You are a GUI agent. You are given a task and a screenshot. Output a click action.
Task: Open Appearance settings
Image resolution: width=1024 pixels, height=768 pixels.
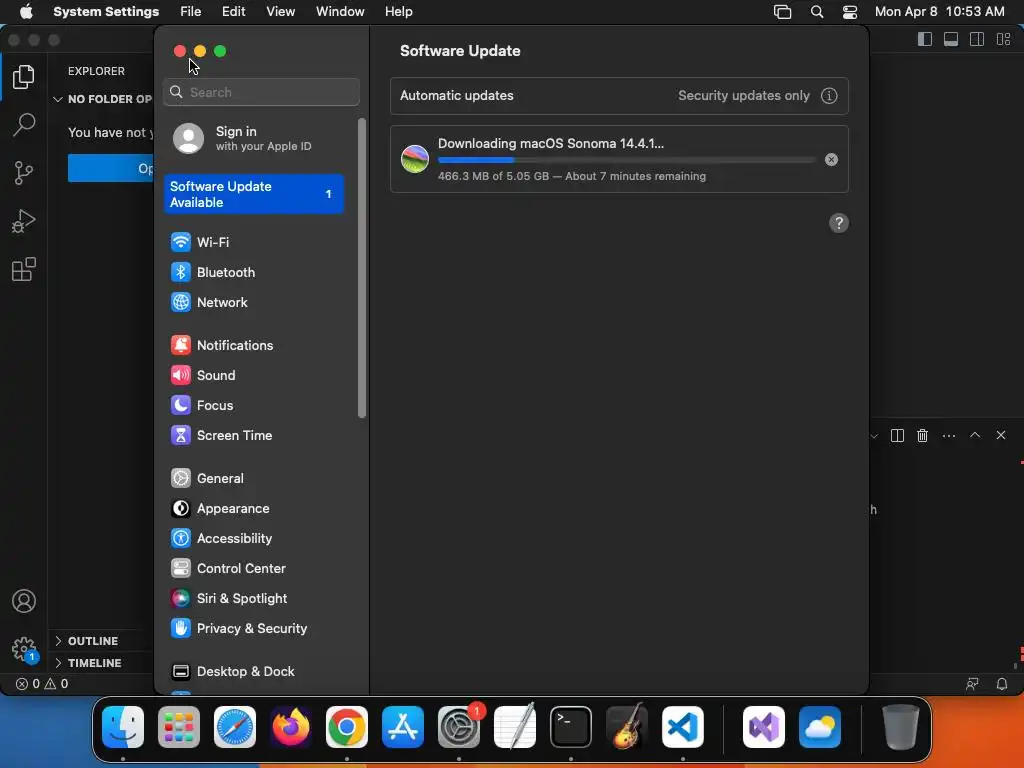[253, 509]
